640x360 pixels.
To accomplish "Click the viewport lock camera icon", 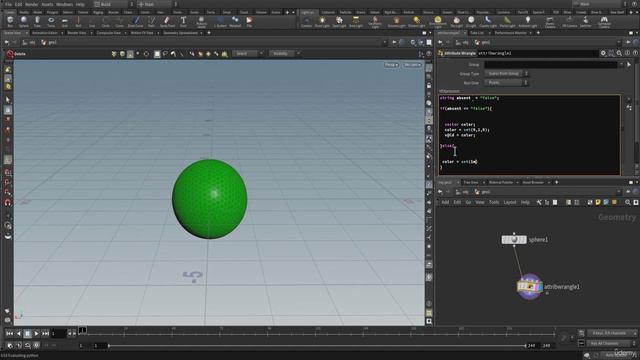I will tap(429, 85).
